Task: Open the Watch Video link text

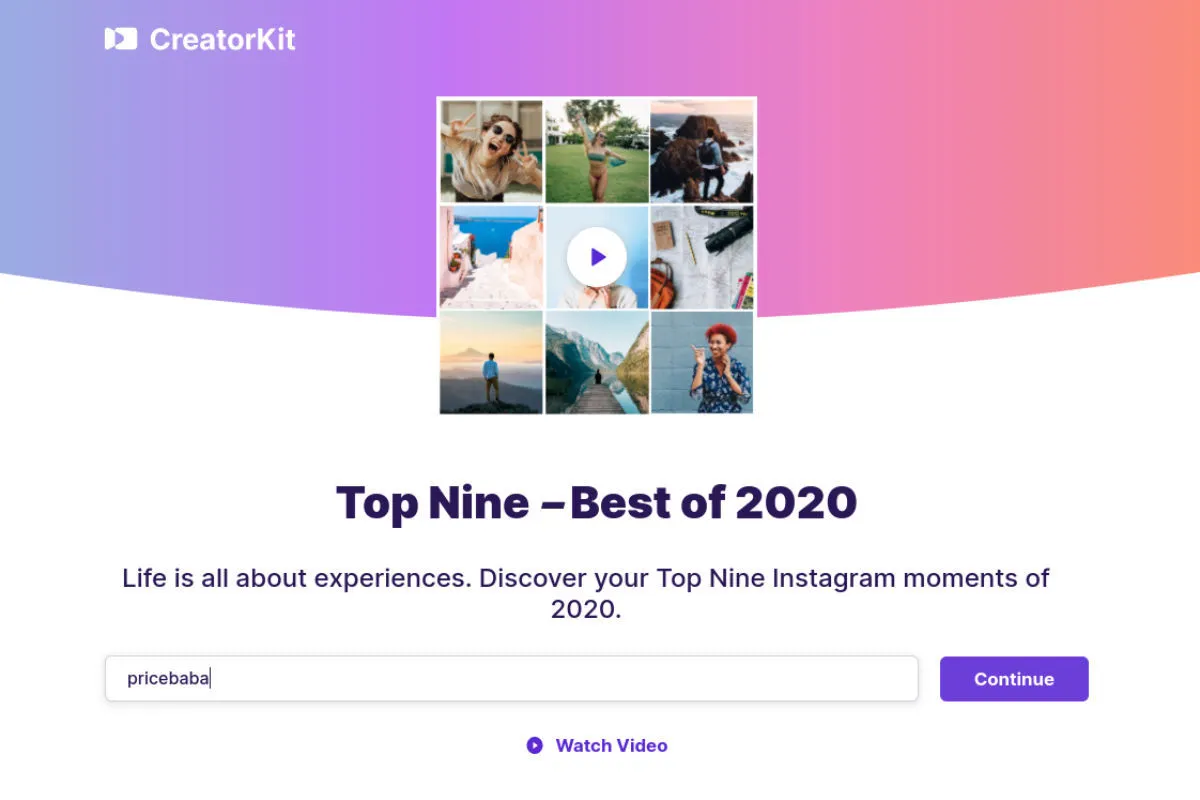Action: (611, 745)
